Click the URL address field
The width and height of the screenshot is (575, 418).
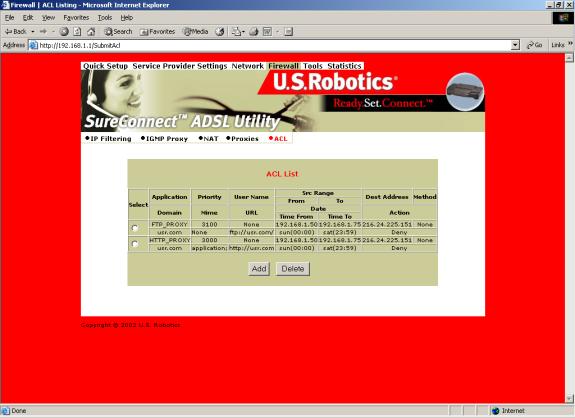[x=274, y=45]
